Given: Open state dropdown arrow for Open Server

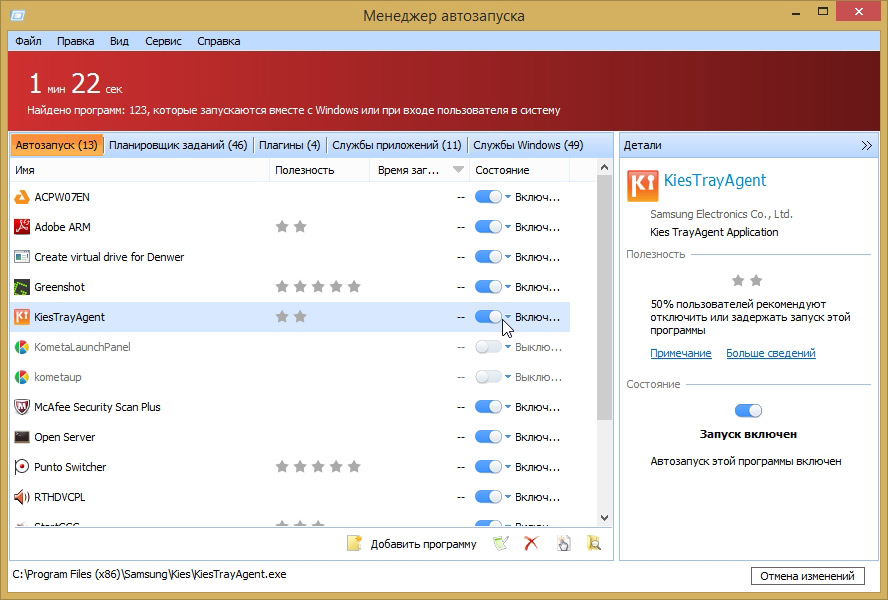Looking at the screenshot, I should pyautogui.click(x=508, y=437).
